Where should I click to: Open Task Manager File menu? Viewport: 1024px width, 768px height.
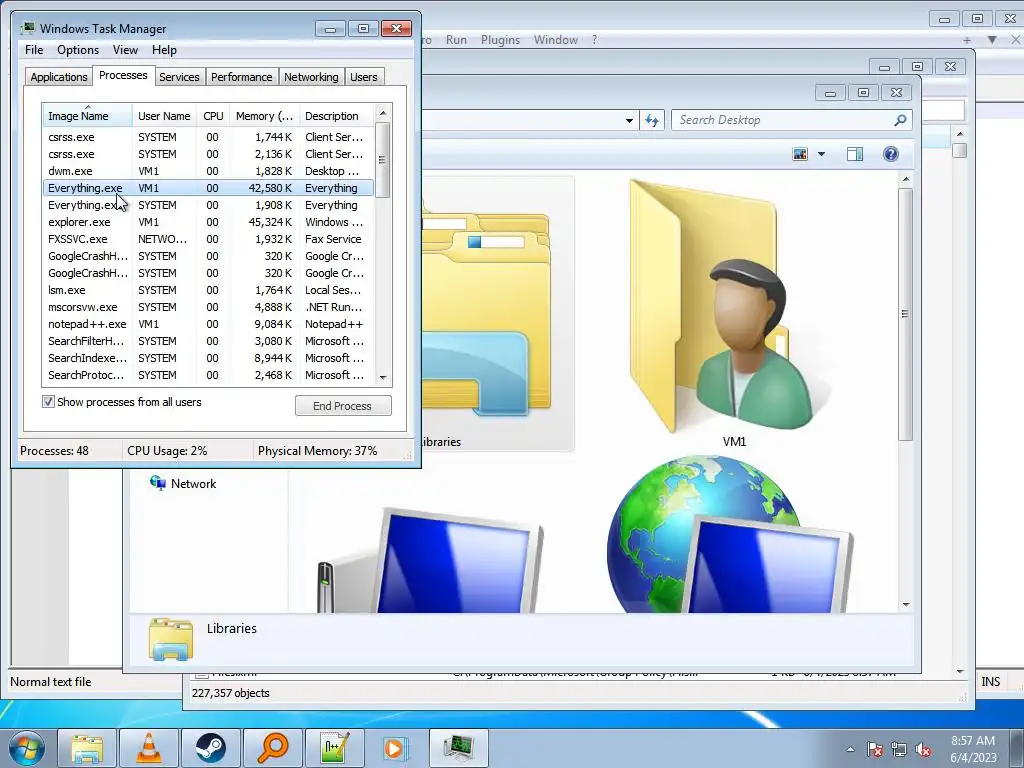point(34,50)
